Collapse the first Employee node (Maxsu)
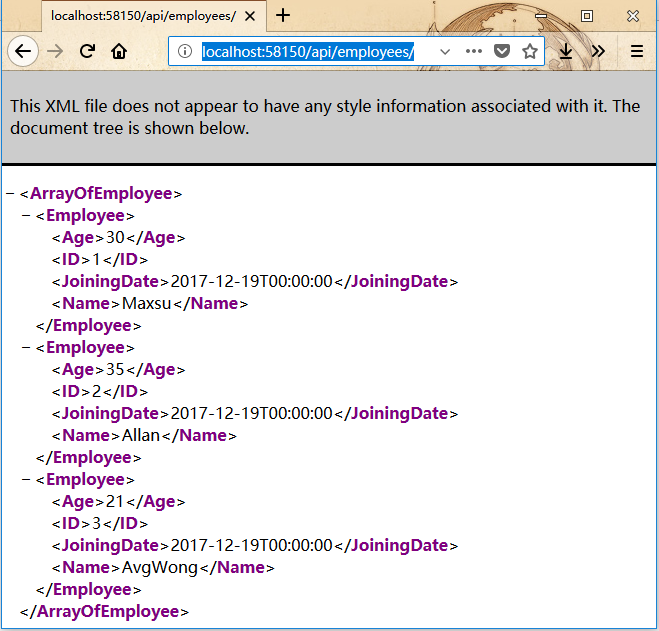 pos(26,216)
